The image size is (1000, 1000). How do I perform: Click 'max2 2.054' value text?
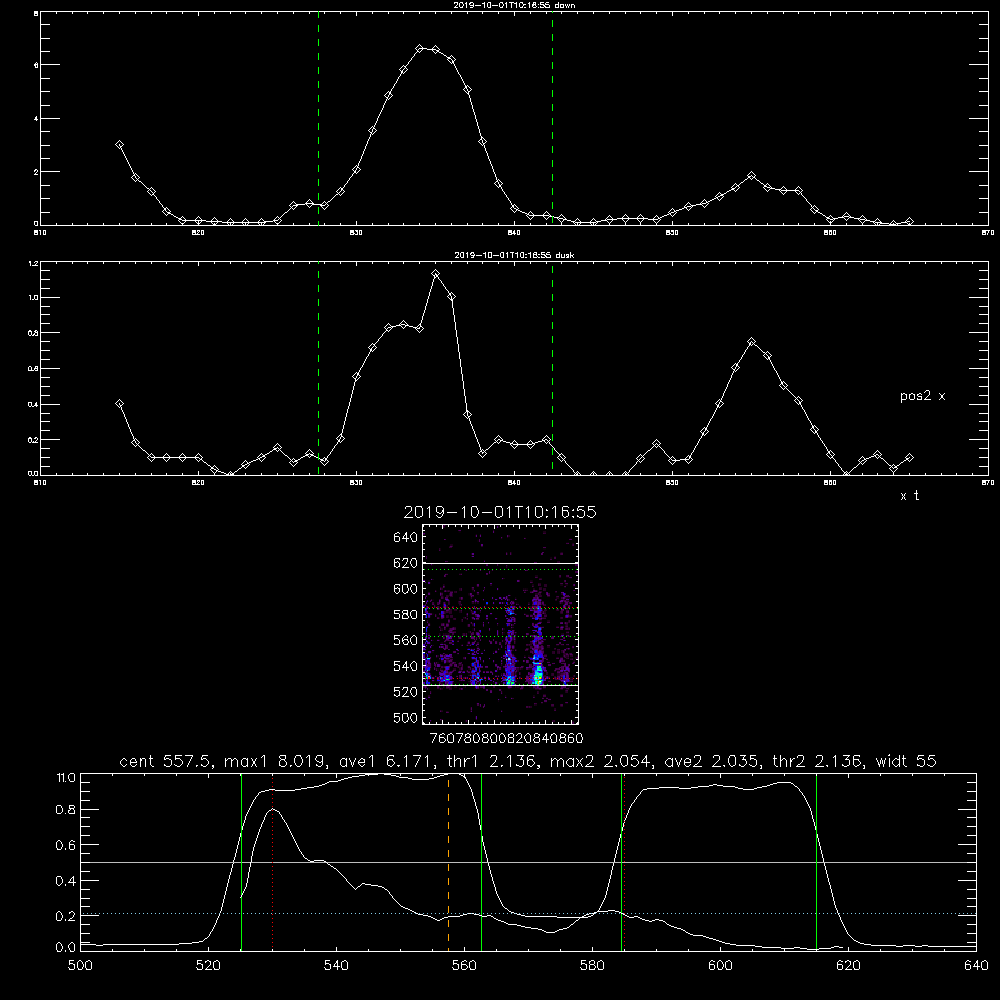pos(600,761)
